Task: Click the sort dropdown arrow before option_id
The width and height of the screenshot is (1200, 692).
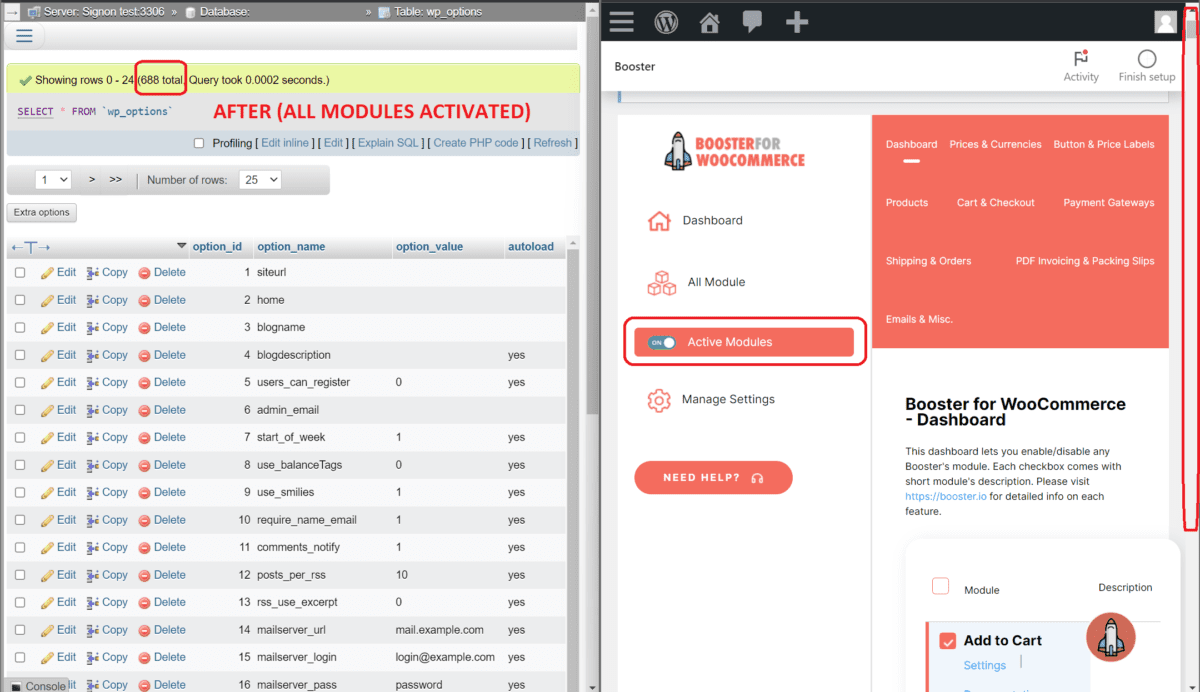Action: [x=182, y=246]
